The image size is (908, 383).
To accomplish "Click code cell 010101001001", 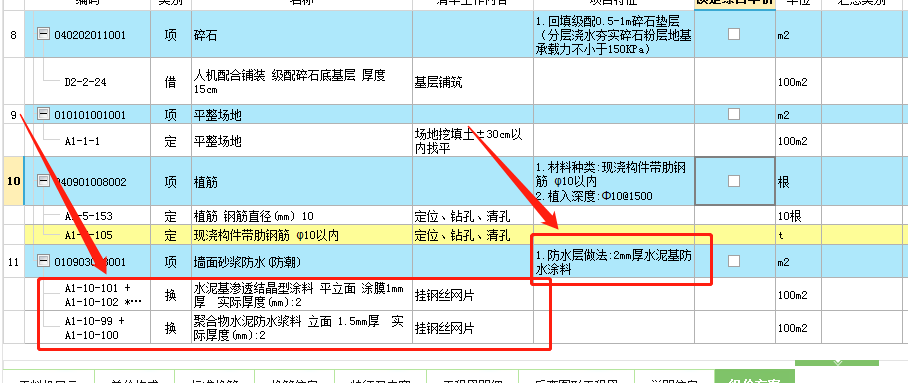I will pyautogui.click(x=90, y=115).
